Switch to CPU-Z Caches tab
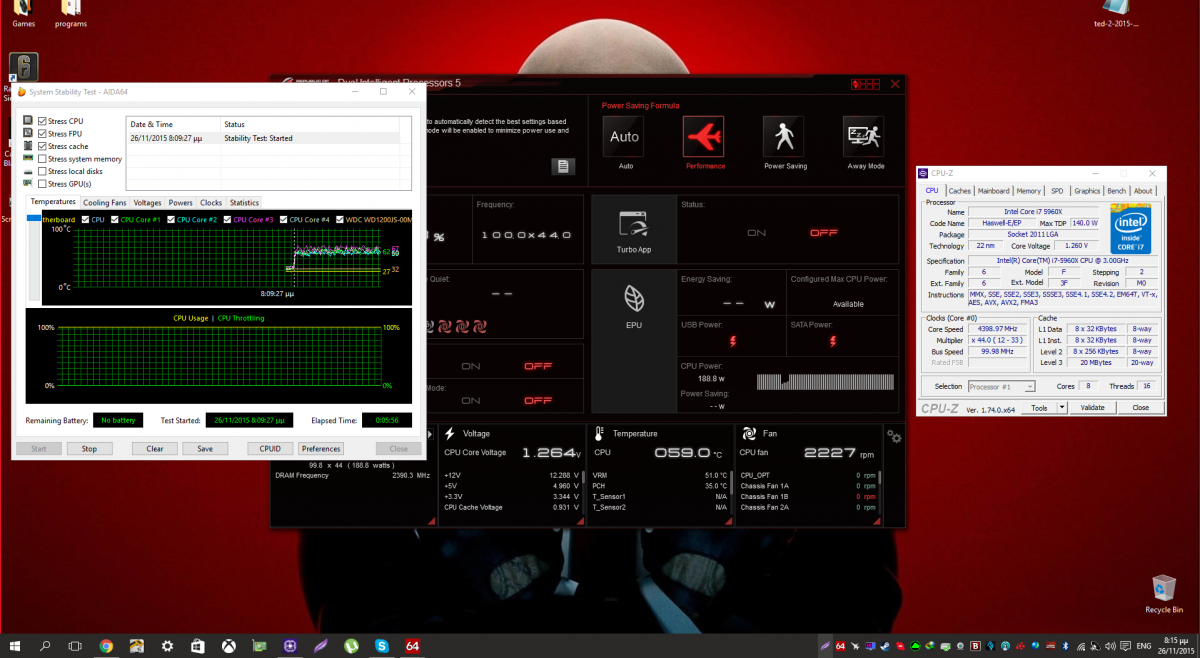The height and width of the screenshot is (658, 1200). point(960,190)
